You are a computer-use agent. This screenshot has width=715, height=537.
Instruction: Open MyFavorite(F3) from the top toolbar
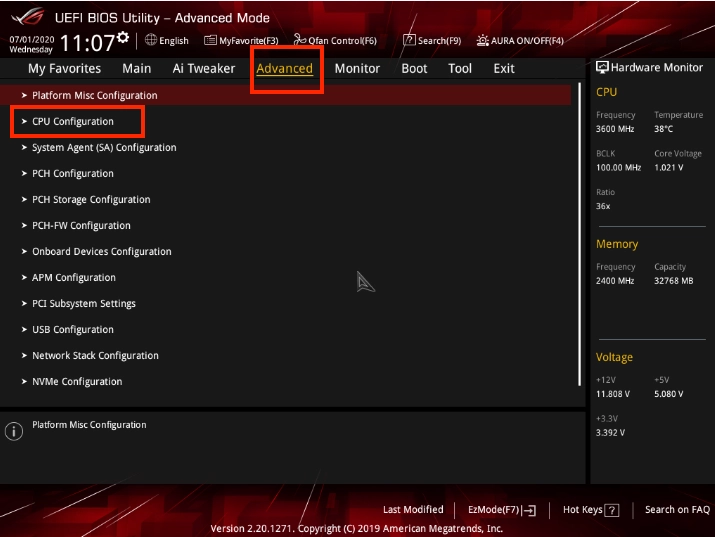[x=241, y=41]
